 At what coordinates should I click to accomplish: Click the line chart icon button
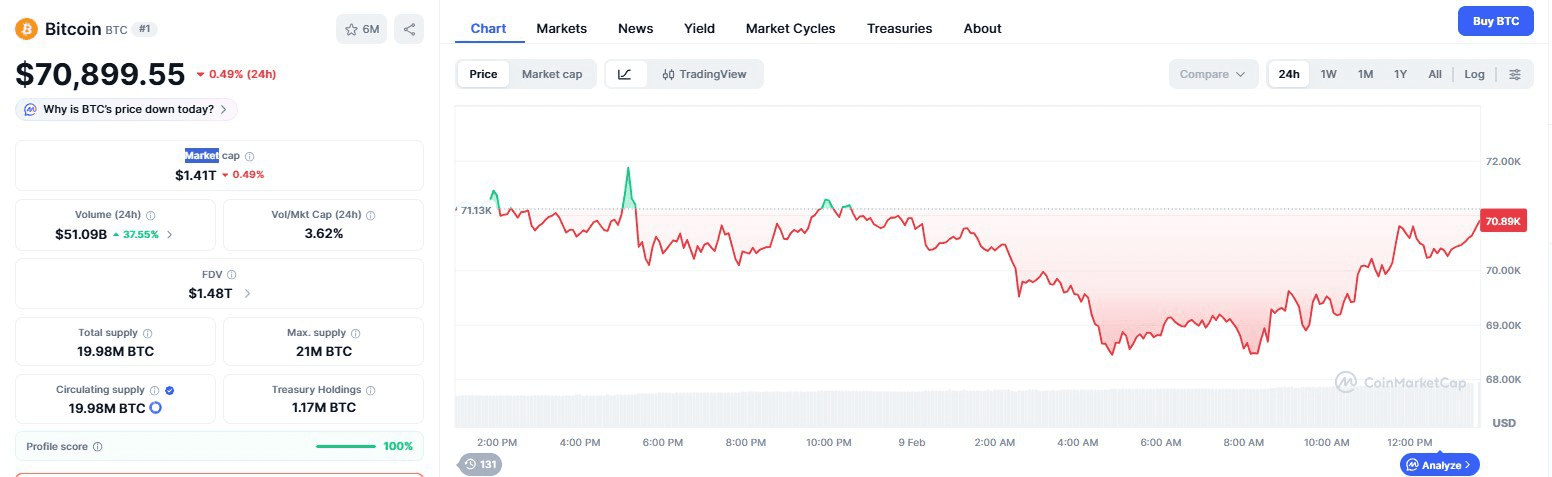(x=625, y=74)
